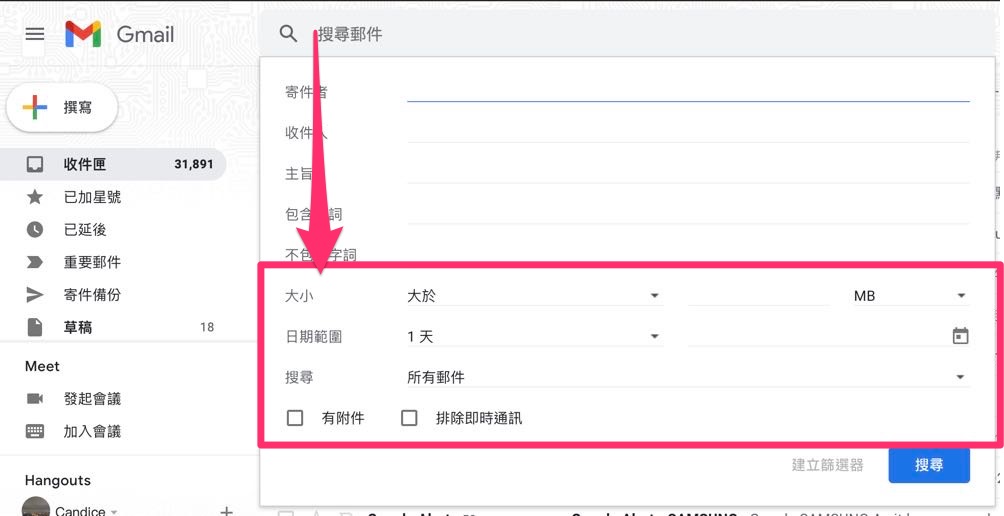This screenshot has height=516, width=1004.
Task: Click the 31,891 inbox unread count
Action: pos(193,165)
